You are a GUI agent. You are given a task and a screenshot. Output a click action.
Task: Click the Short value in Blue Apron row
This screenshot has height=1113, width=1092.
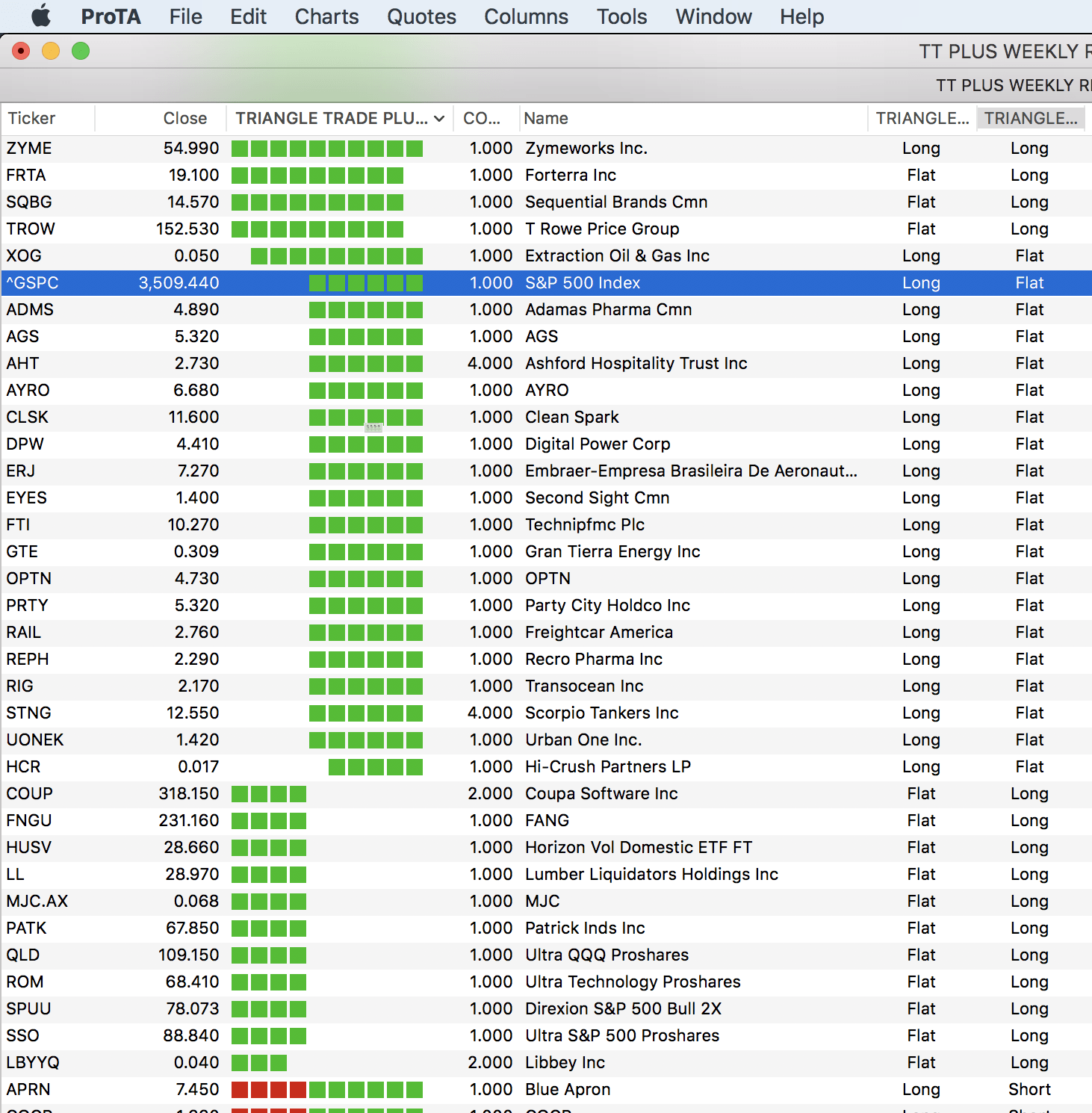tap(1029, 1090)
